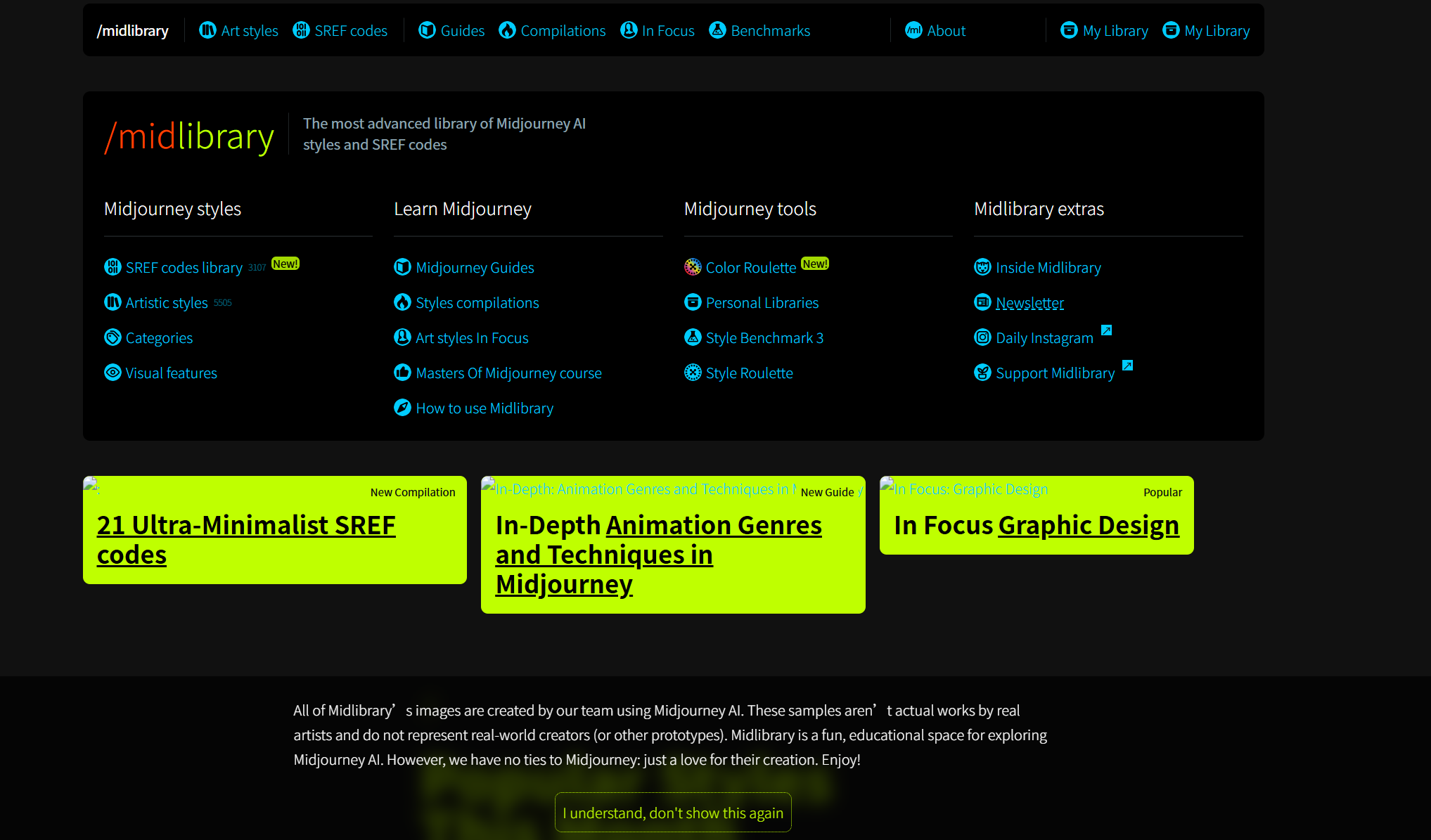Click 'I understand, don't show this again' button

pos(673,813)
